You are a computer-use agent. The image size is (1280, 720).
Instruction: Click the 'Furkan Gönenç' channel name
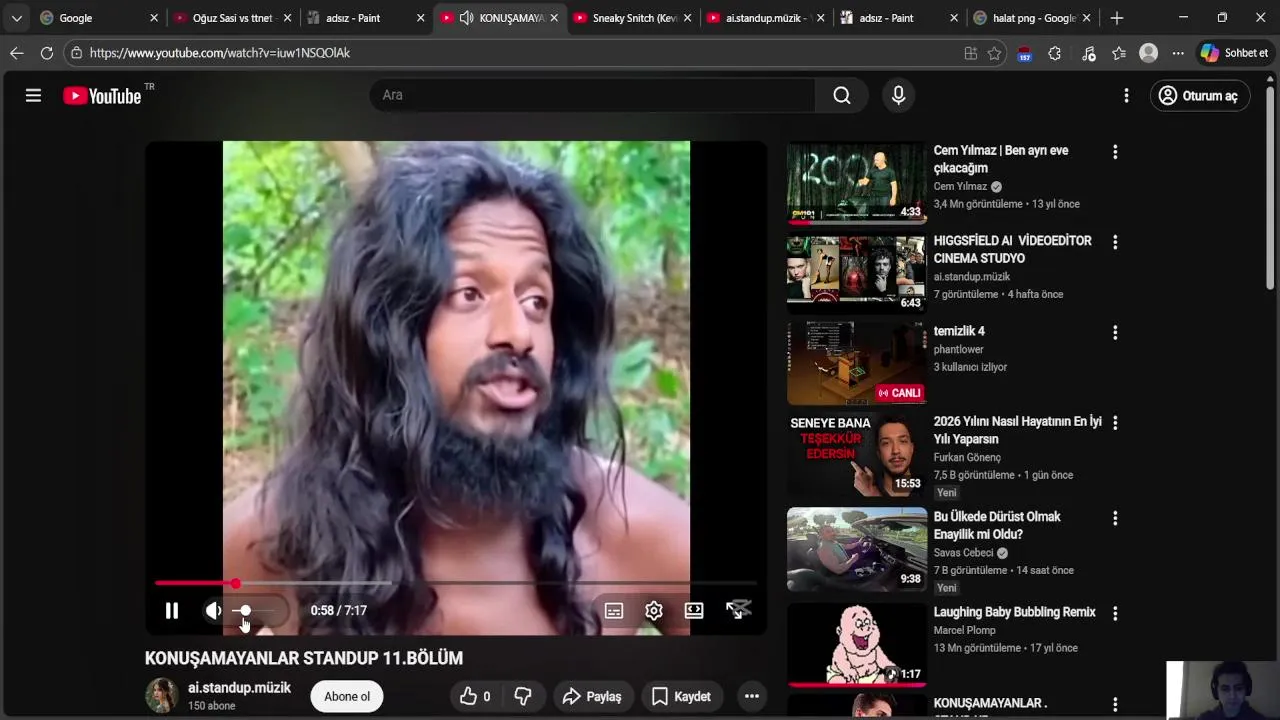(967, 457)
